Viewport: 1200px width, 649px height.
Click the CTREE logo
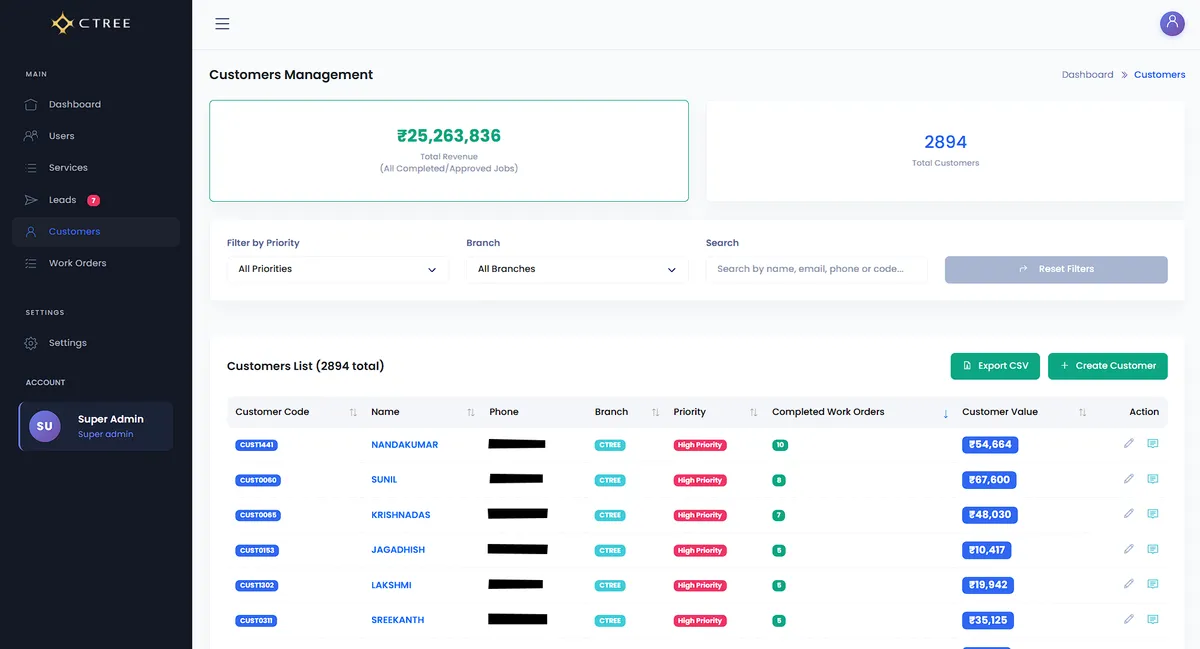click(x=91, y=23)
